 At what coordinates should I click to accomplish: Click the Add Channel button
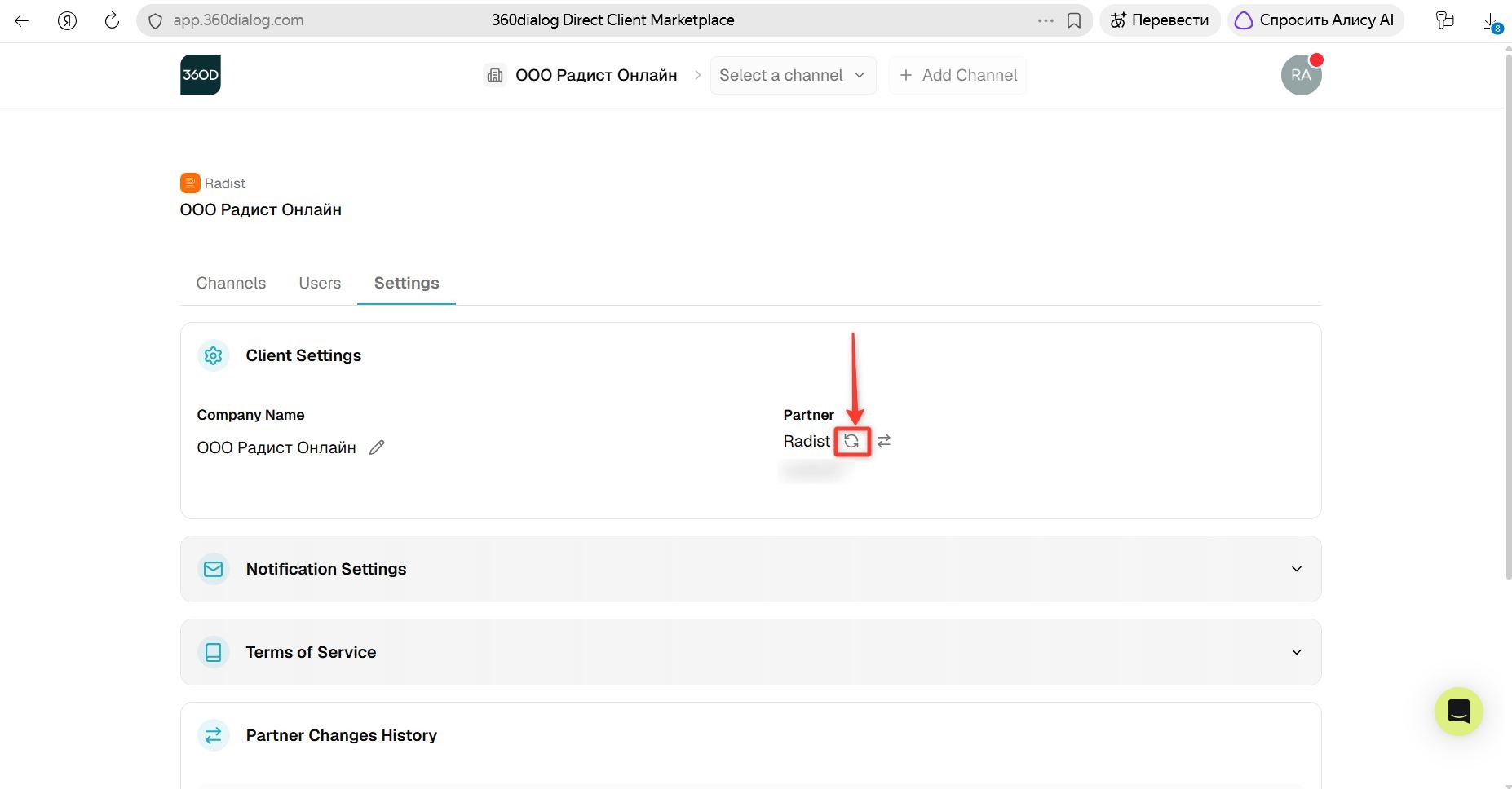[x=957, y=75]
